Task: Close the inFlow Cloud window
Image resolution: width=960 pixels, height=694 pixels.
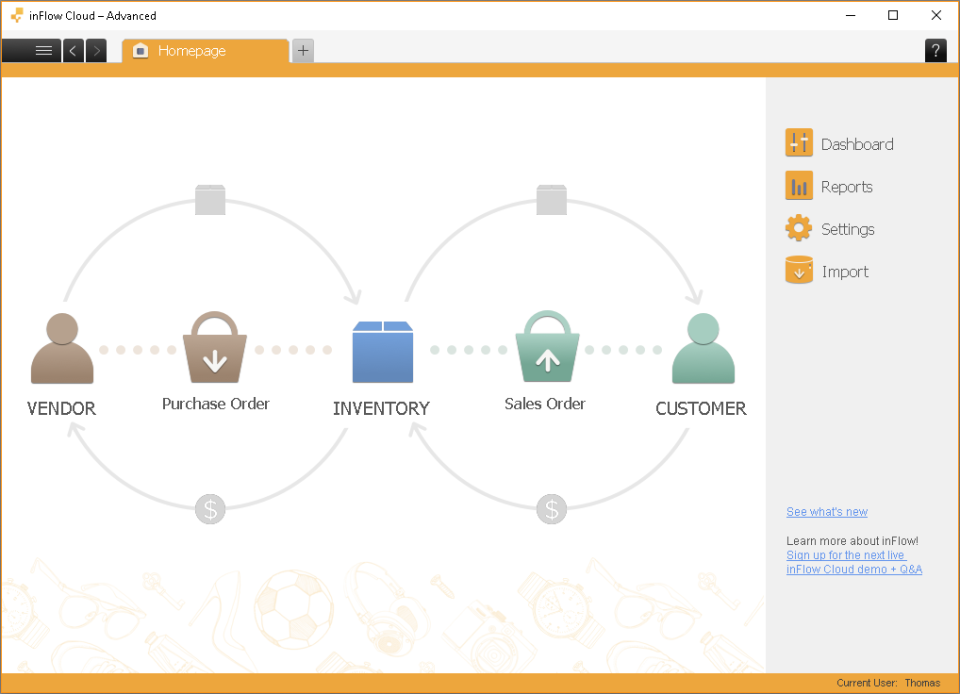Action: 936,15
